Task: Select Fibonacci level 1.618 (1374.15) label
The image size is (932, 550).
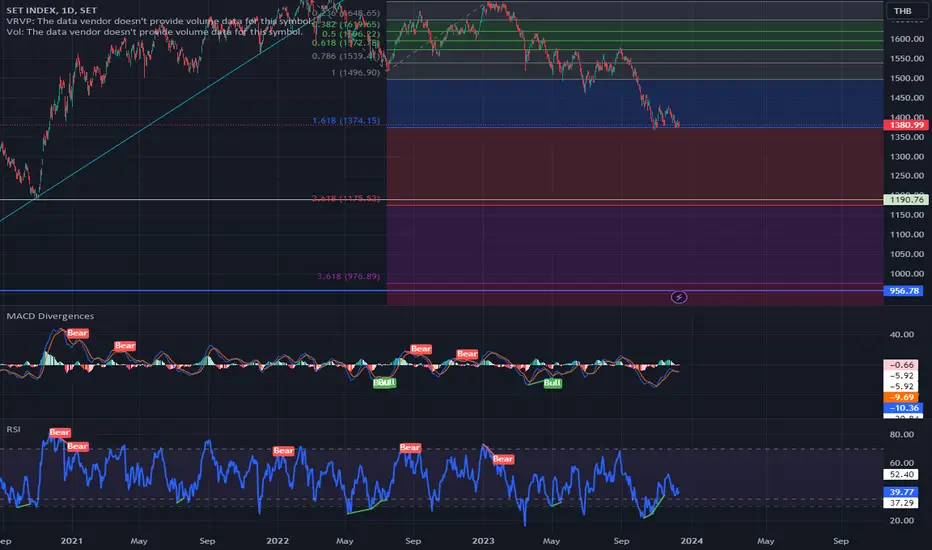Action: pyautogui.click(x=346, y=120)
